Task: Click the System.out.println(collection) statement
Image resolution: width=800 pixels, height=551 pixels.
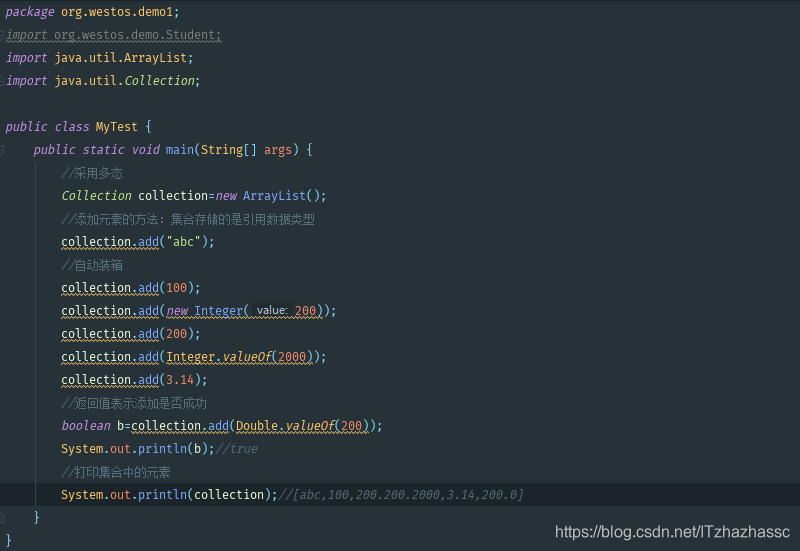Action: [169, 494]
